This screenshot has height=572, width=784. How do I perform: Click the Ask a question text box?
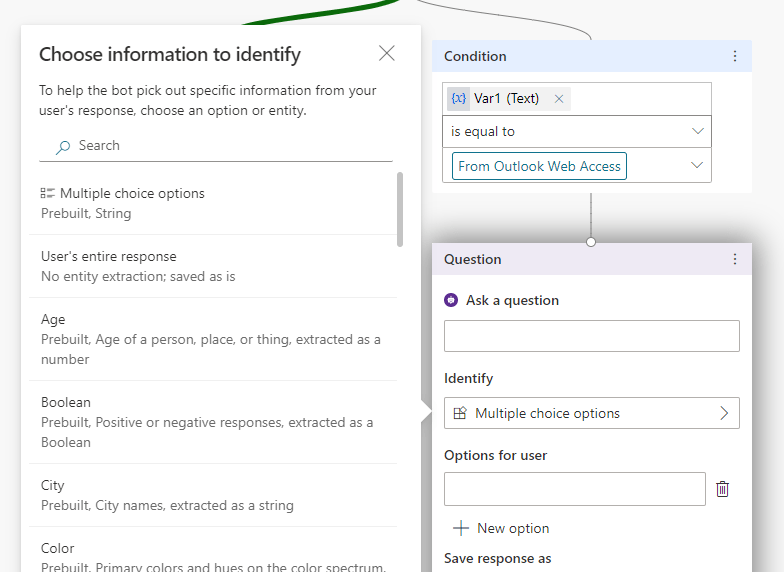pyautogui.click(x=591, y=336)
